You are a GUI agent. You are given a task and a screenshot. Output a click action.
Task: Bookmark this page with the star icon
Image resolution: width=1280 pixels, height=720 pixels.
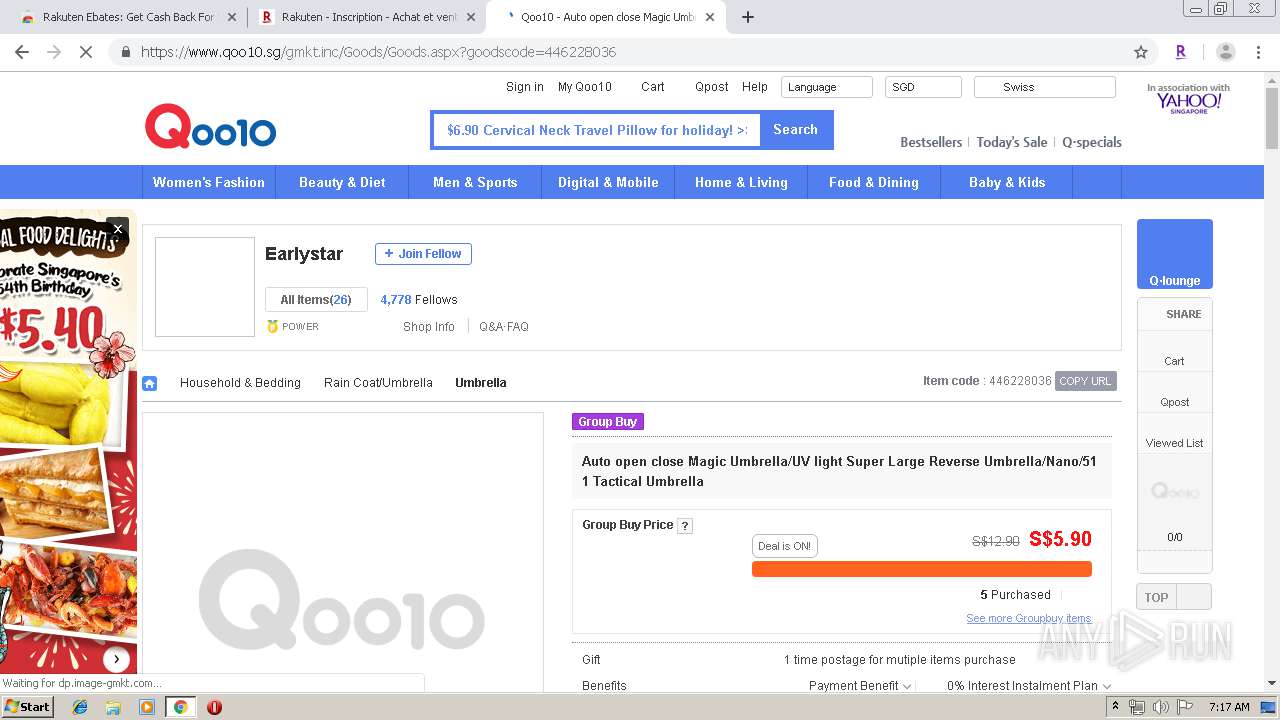(1140, 52)
